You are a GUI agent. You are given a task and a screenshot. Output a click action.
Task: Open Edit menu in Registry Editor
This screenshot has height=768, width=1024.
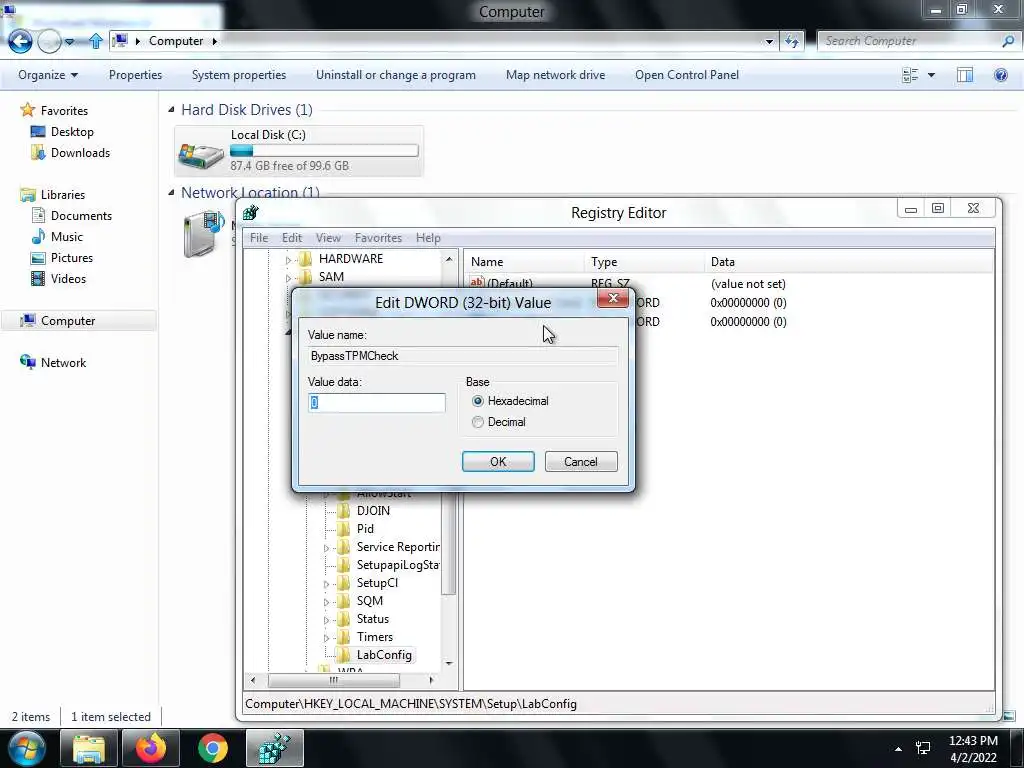291,238
